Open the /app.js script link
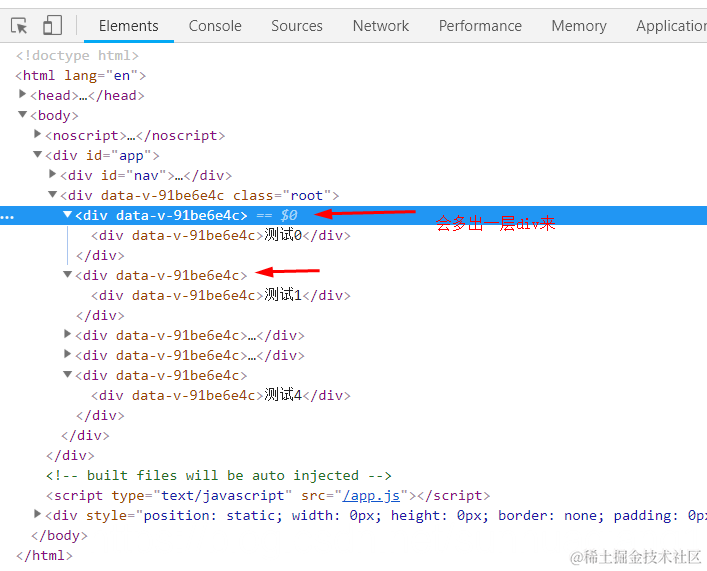Screen dimensions: 707x571 371,496
